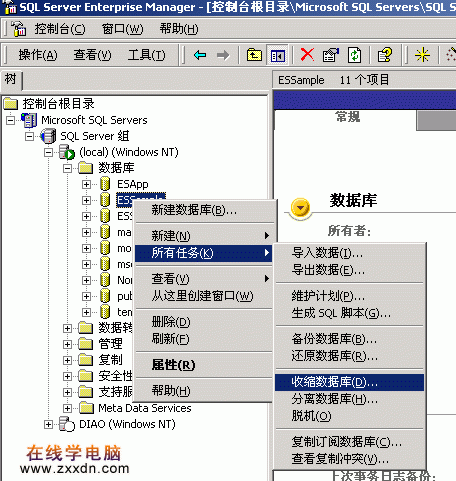Click the (local) server icon with green arrow
456x481 pixels.
point(67,152)
